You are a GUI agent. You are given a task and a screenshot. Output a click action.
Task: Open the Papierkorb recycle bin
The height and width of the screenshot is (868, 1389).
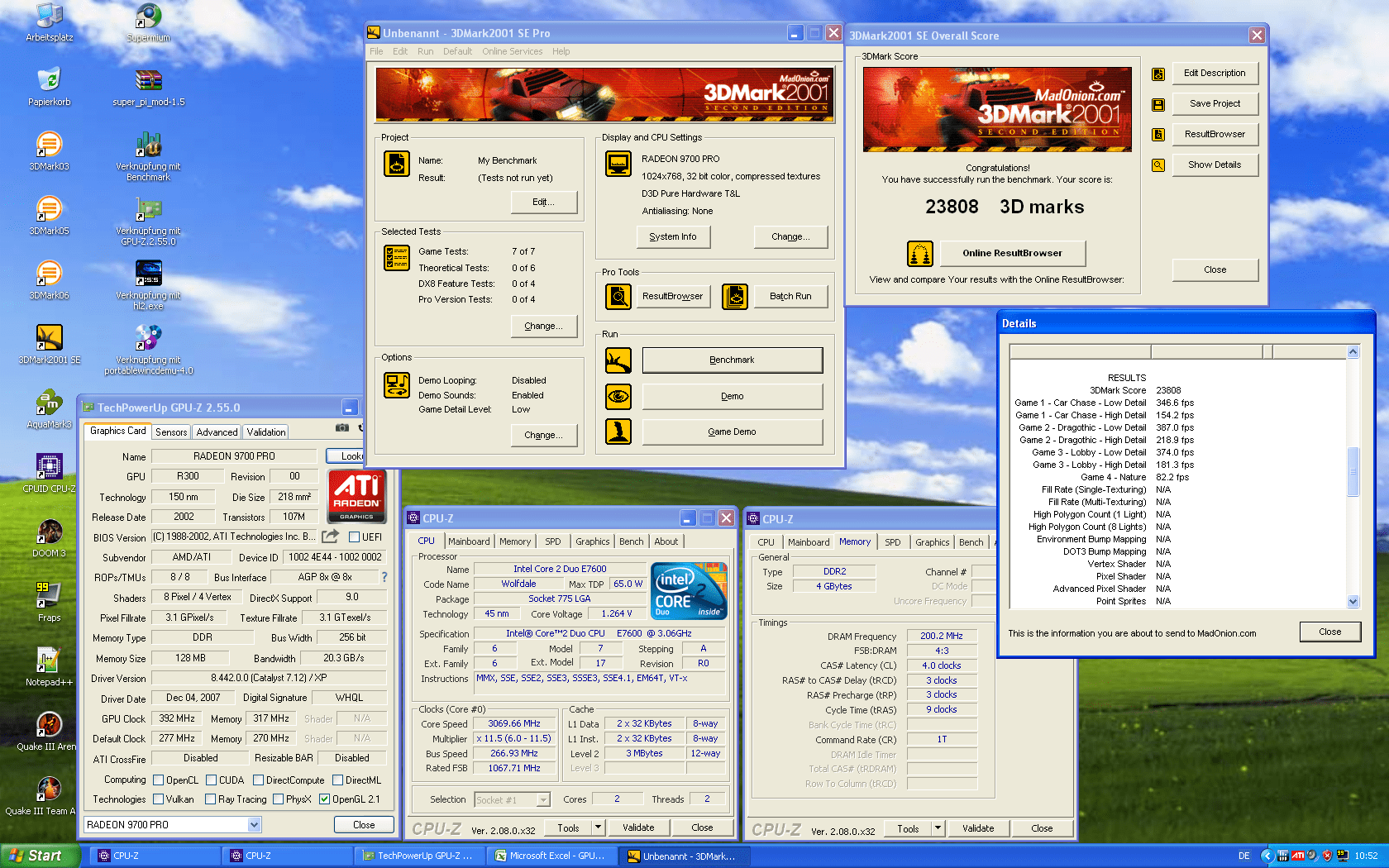[x=49, y=87]
